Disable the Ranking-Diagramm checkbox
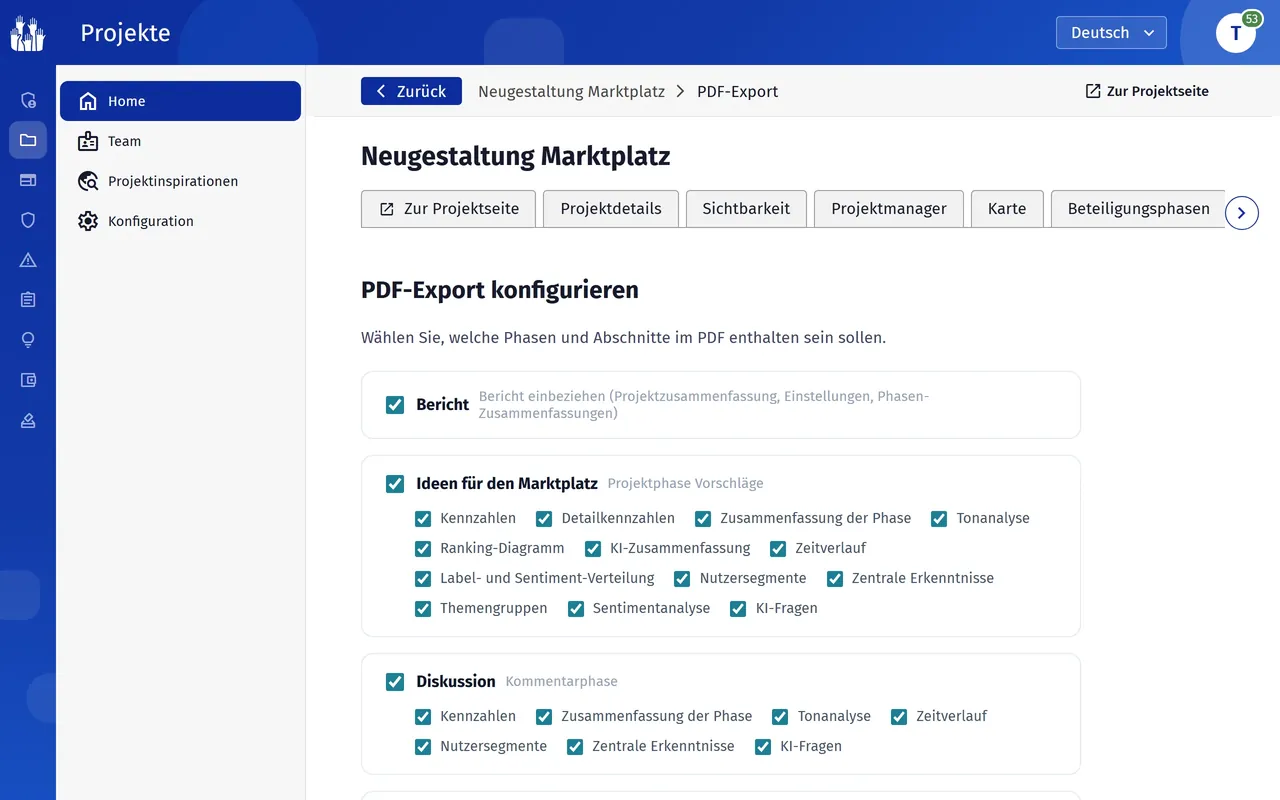1280x800 pixels. click(423, 549)
